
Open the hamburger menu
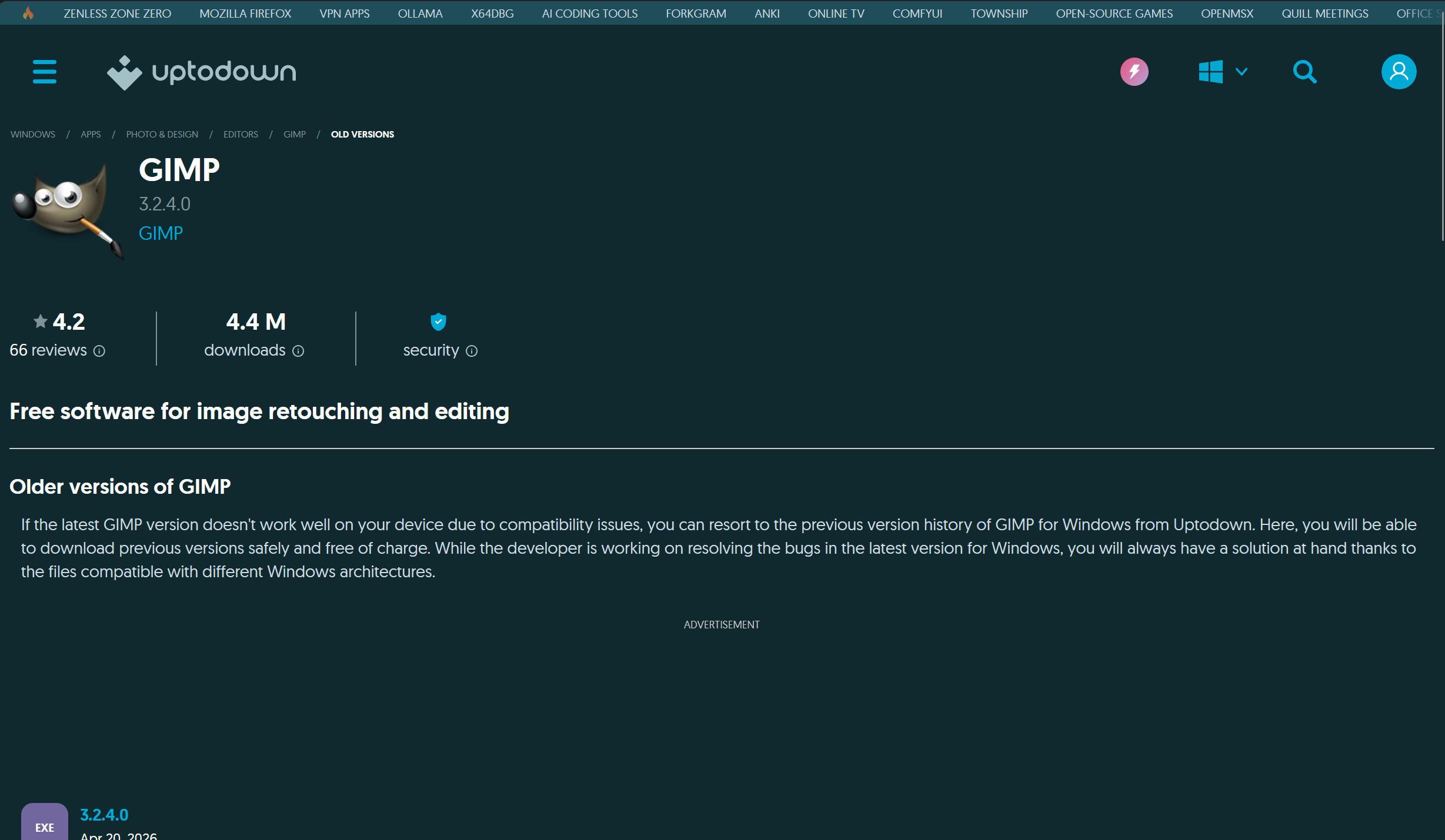coord(45,72)
